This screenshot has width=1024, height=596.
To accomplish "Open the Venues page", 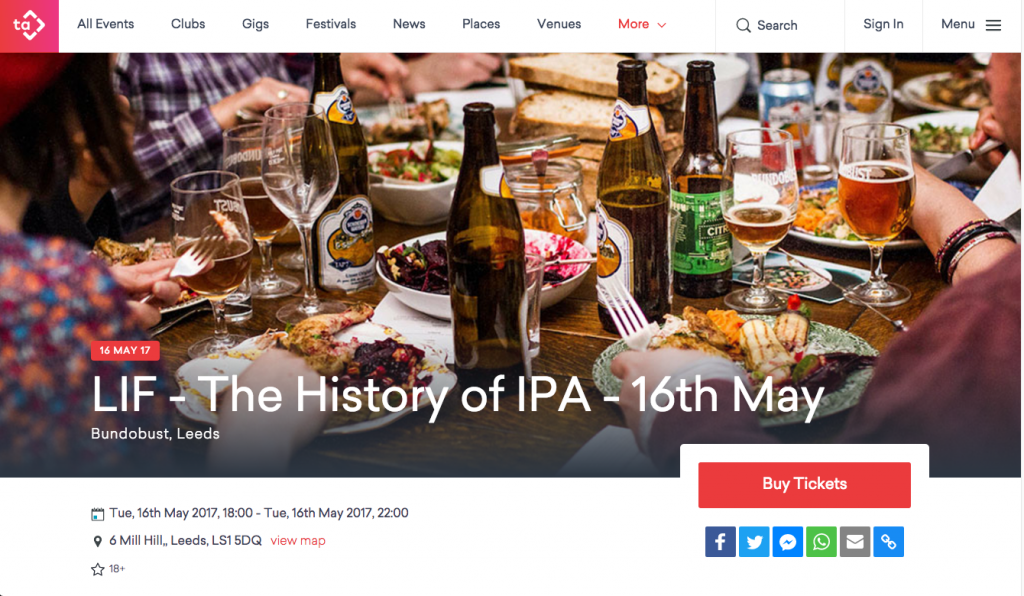I will coord(559,24).
